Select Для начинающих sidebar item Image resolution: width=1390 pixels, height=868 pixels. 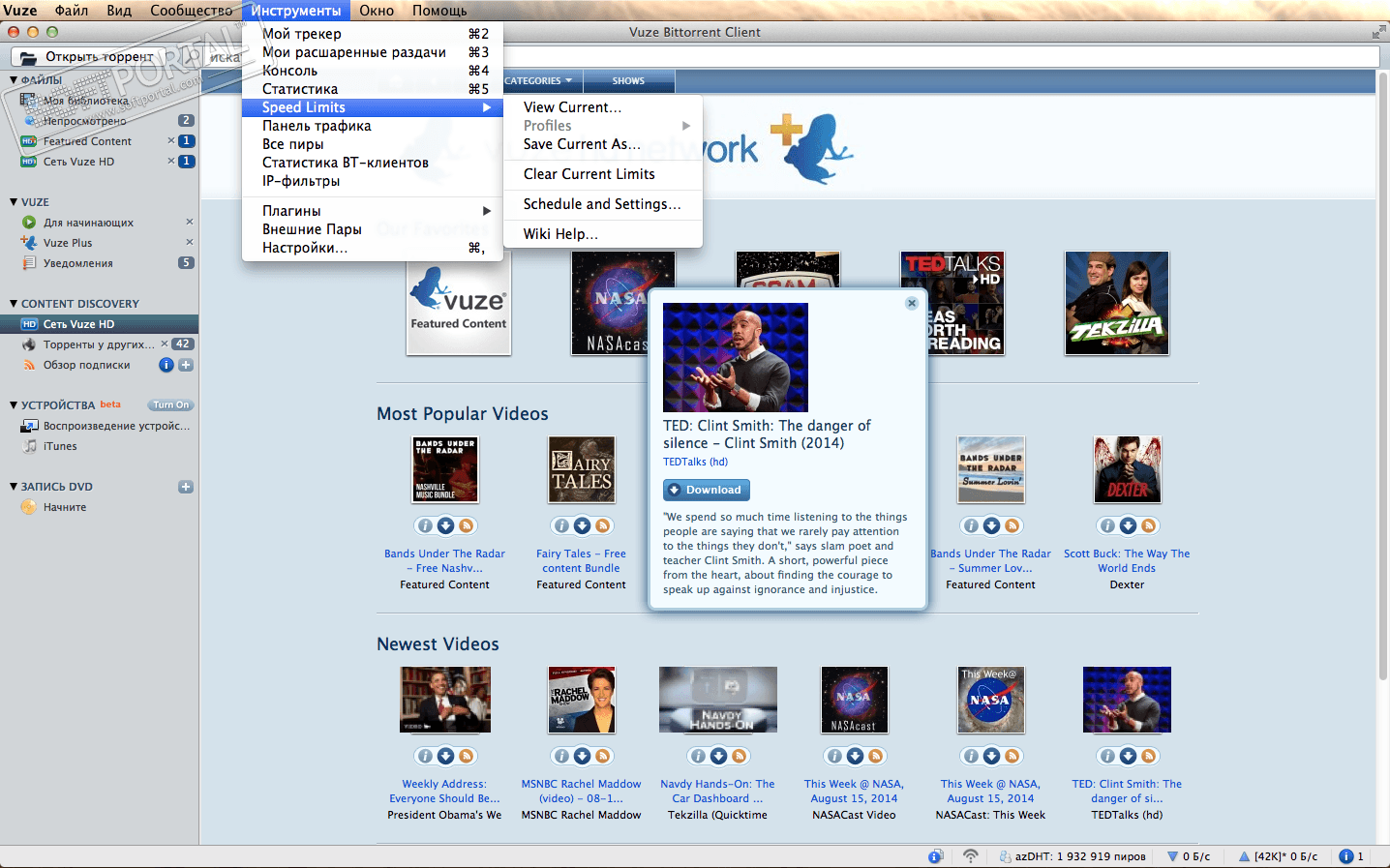[x=88, y=223]
